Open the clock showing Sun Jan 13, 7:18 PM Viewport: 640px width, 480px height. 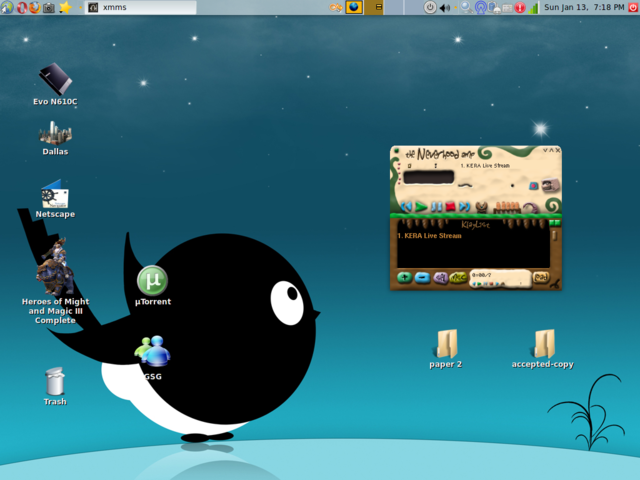(584, 7)
